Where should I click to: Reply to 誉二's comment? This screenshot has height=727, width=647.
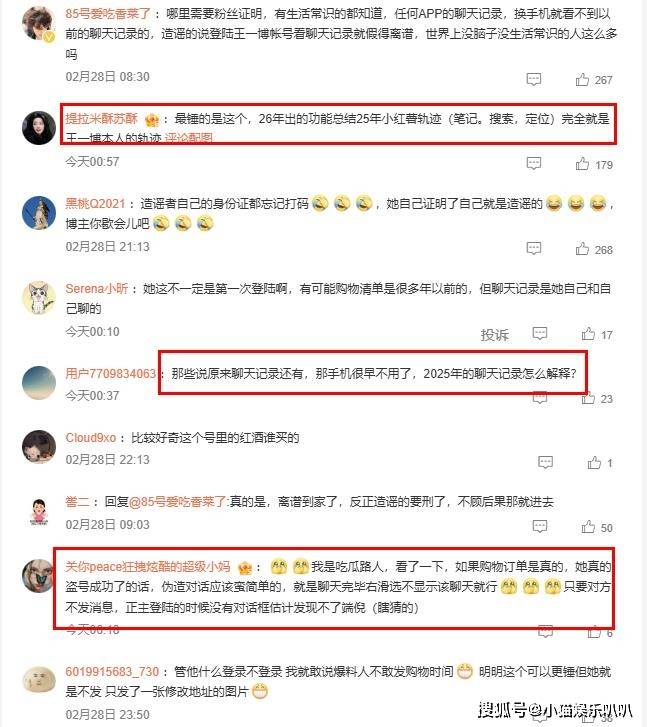coord(540,526)
